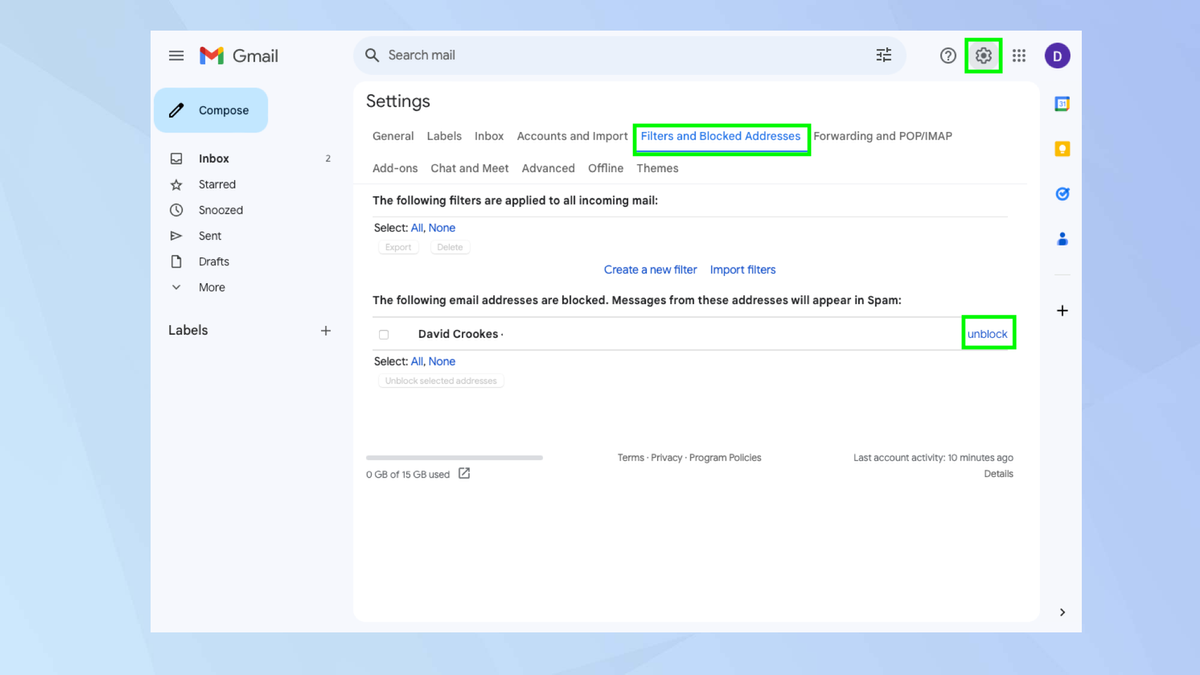Image resolution: width=1200 pixels, height=675 pixels.
Task: Open Google Keep in the side panel
Action: pos(1061,148)
